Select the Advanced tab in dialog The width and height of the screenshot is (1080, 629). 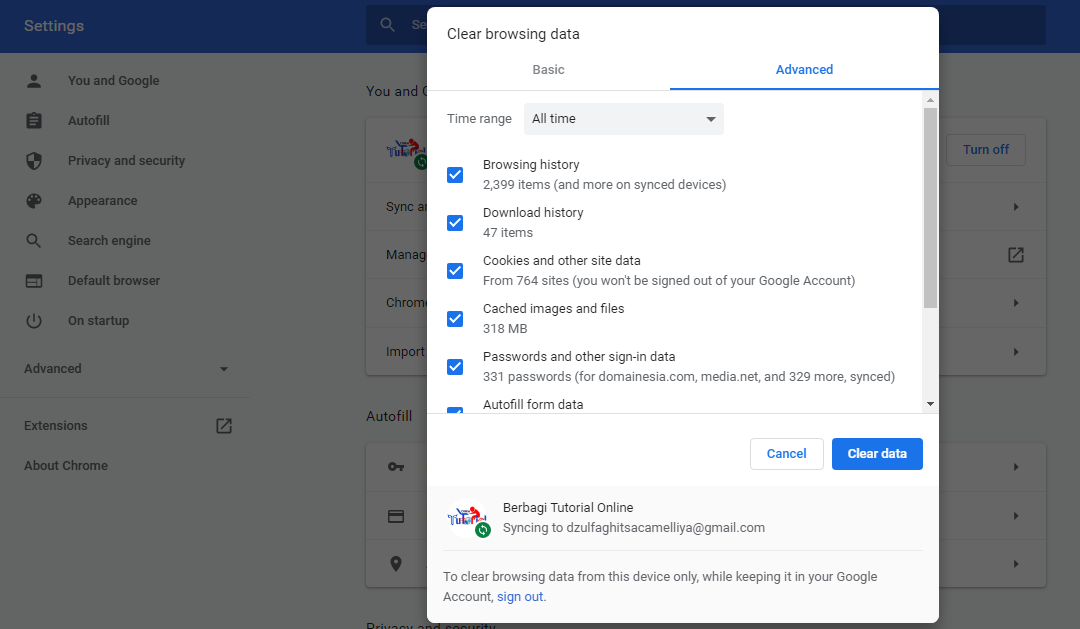[804, 70]
